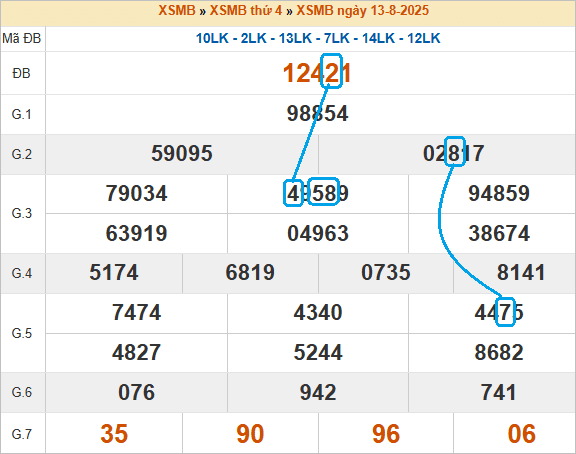The height and width of the screenshot is (454, 576).
Task: Select the G.4 row label
Action: point(22,273)
